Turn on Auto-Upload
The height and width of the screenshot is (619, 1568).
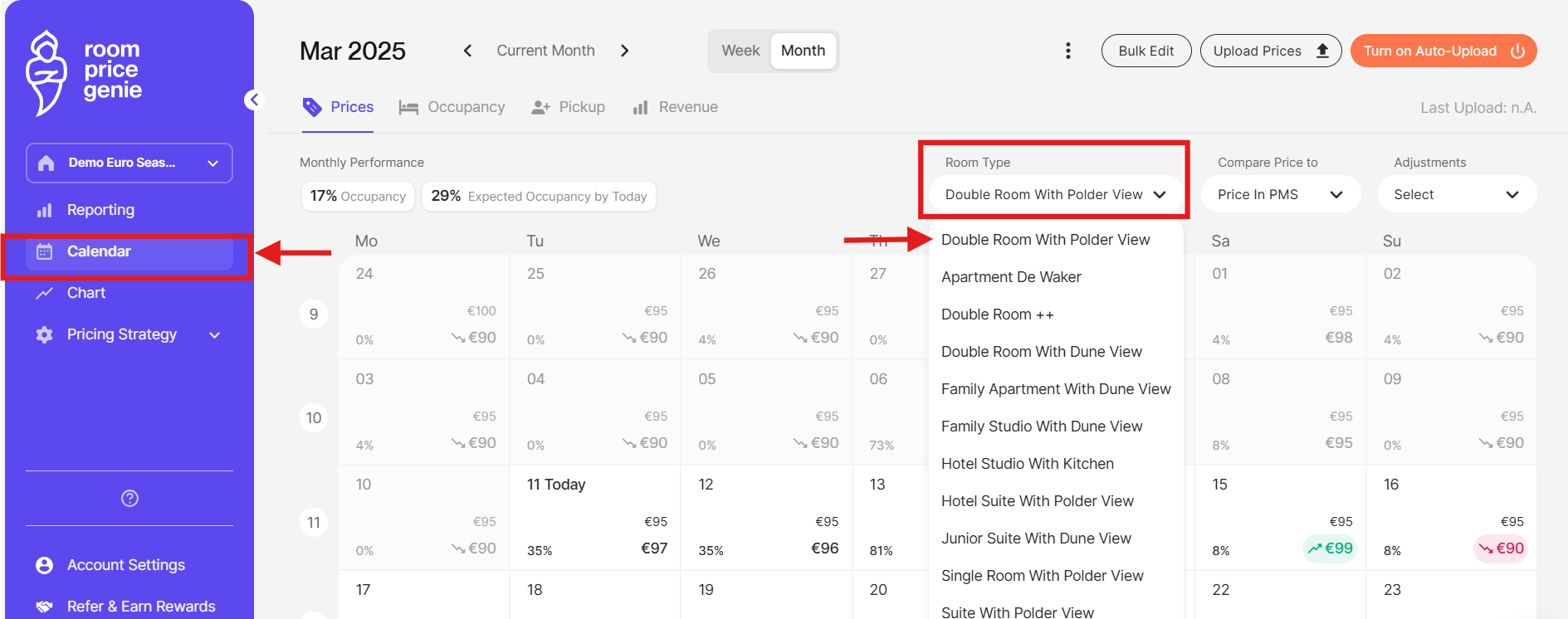point(1443,51)
